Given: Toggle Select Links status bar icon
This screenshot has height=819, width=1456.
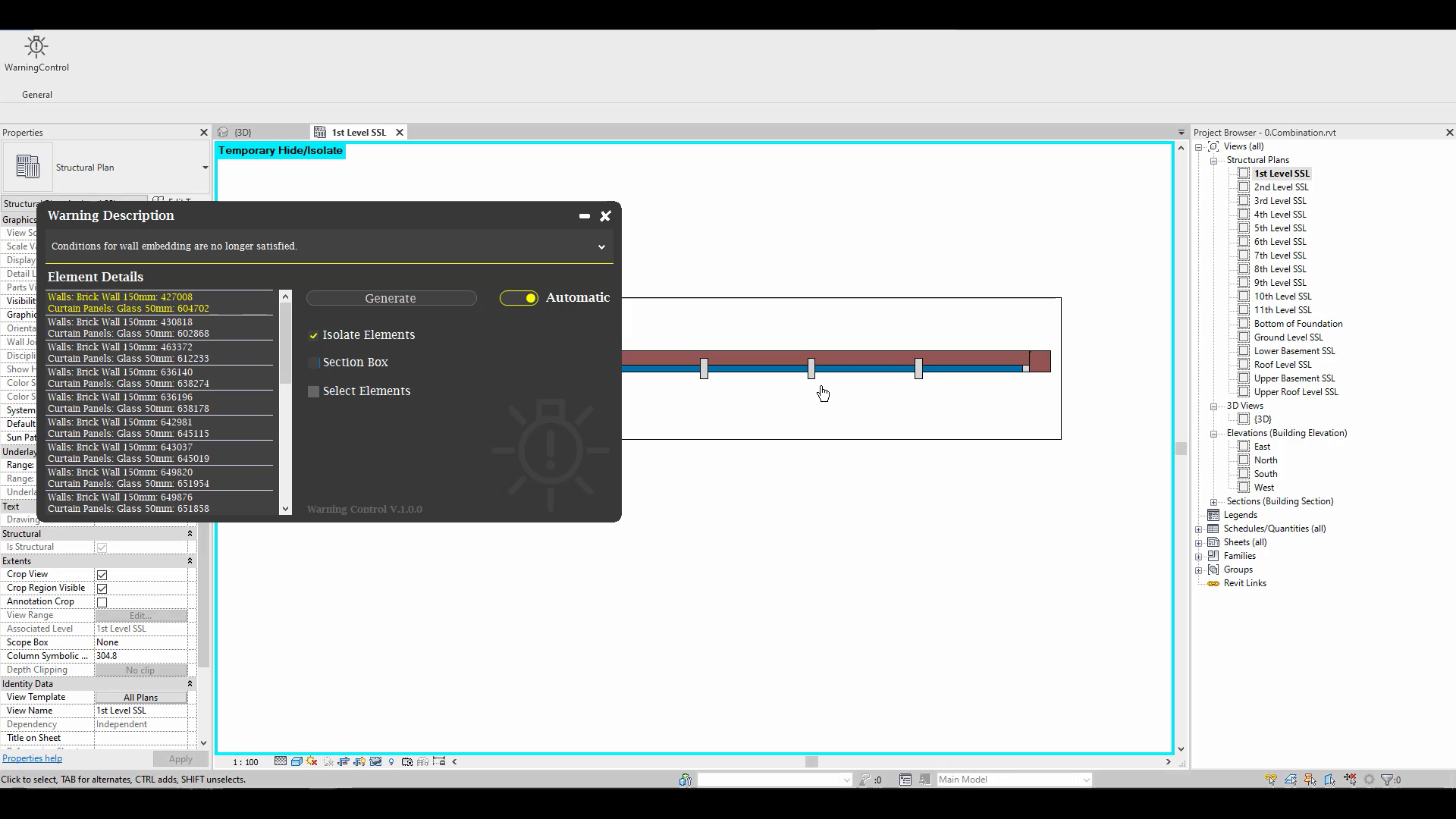Looking at the screenshot, I should pos(1271,780).
